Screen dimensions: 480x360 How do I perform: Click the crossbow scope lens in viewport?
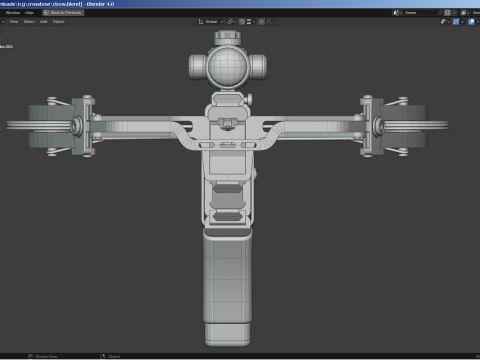pyautogui.click(x=228, y=66)
